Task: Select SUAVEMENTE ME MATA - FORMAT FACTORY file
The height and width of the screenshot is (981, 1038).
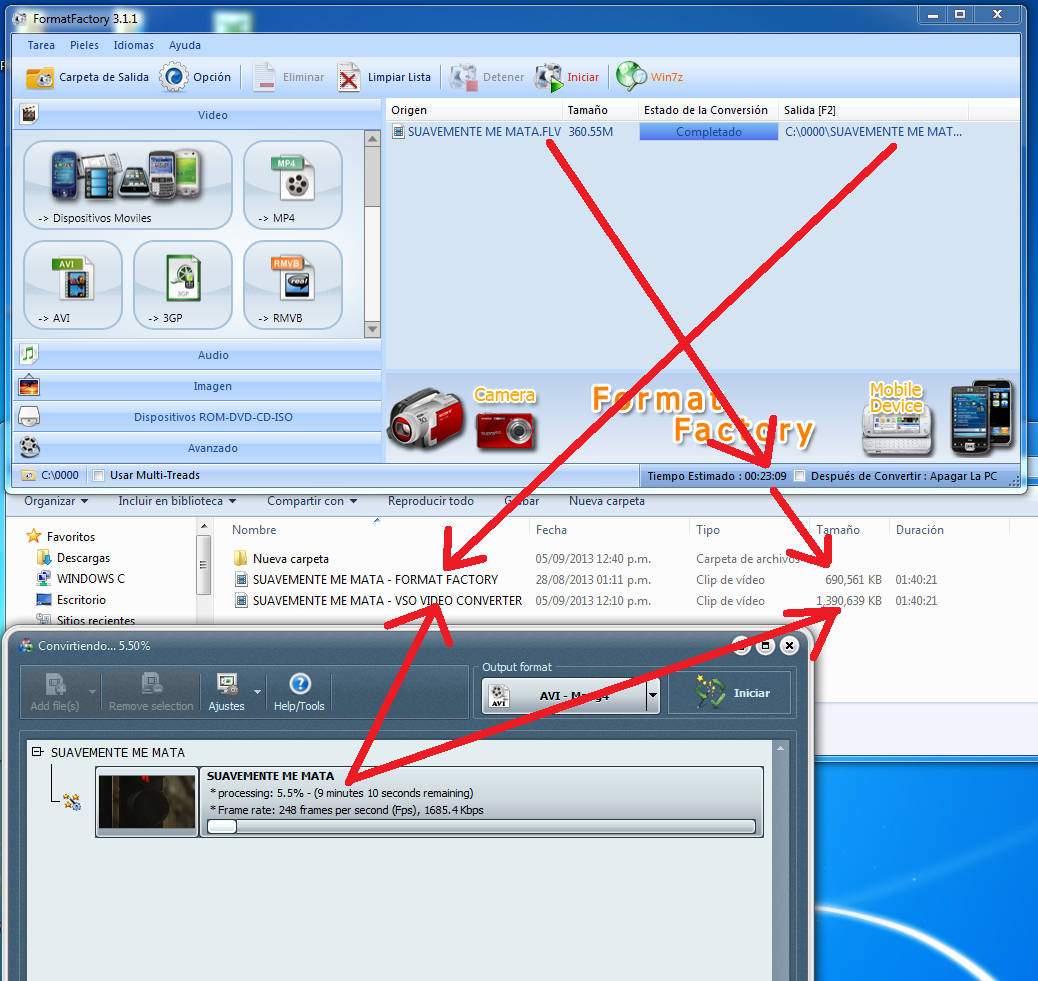Action: (x=375, y=579)
